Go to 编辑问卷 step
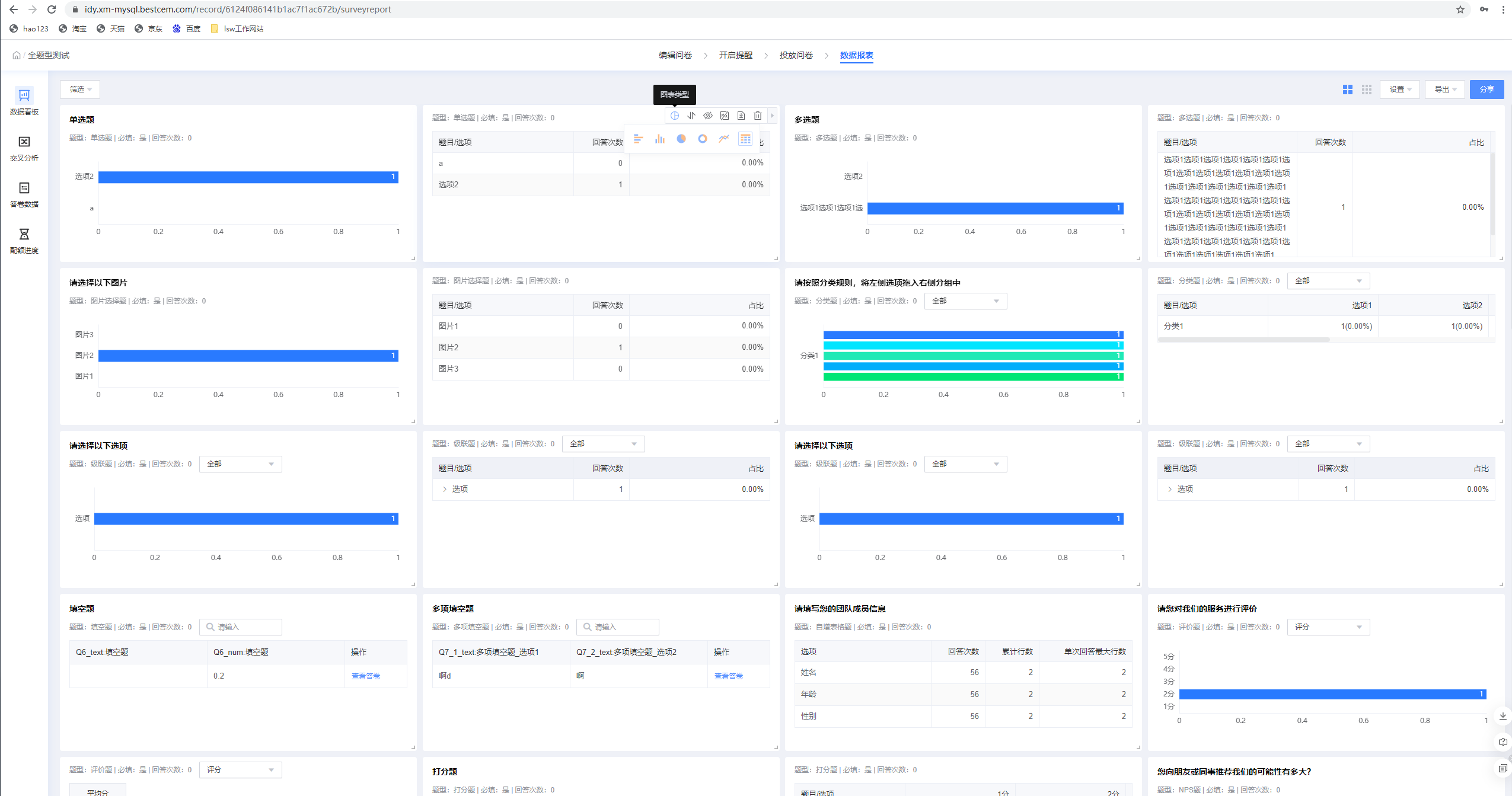This screenshot has width=1512, height=796. (675, 55)
